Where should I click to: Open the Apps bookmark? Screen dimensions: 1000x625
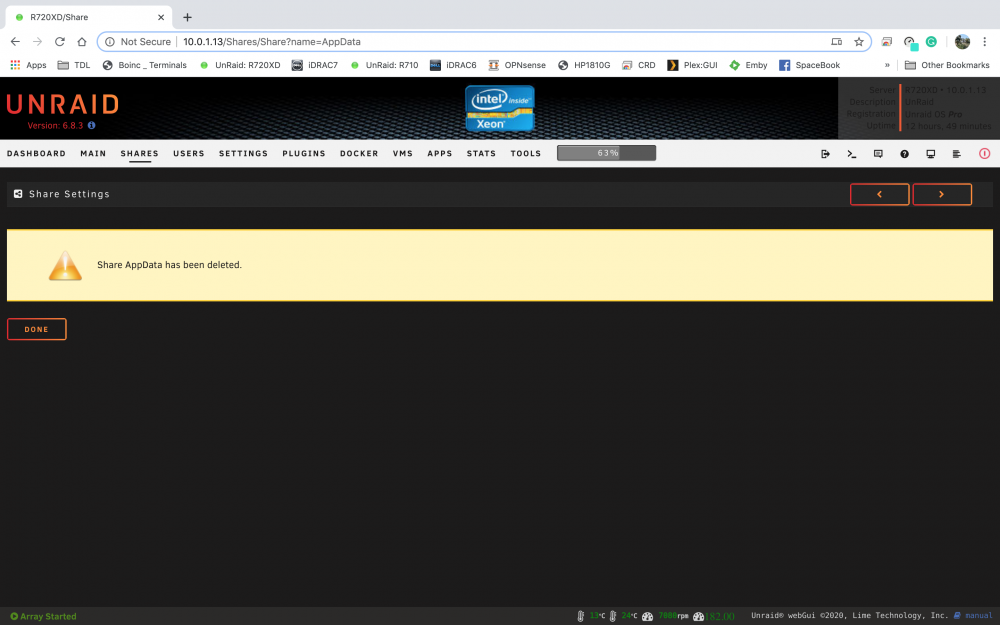click(x=29, y=65)
